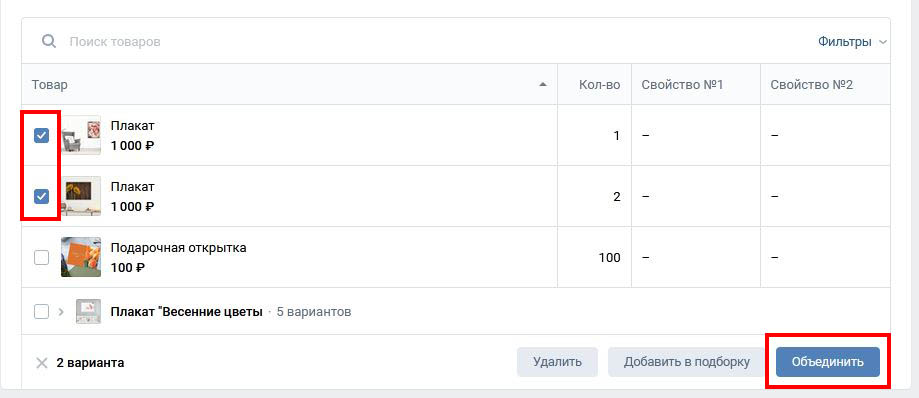Click the Свойство №1 column header
Image resolution: width=919 pixels, height=398 pixels.
click(x=682, y=85)
